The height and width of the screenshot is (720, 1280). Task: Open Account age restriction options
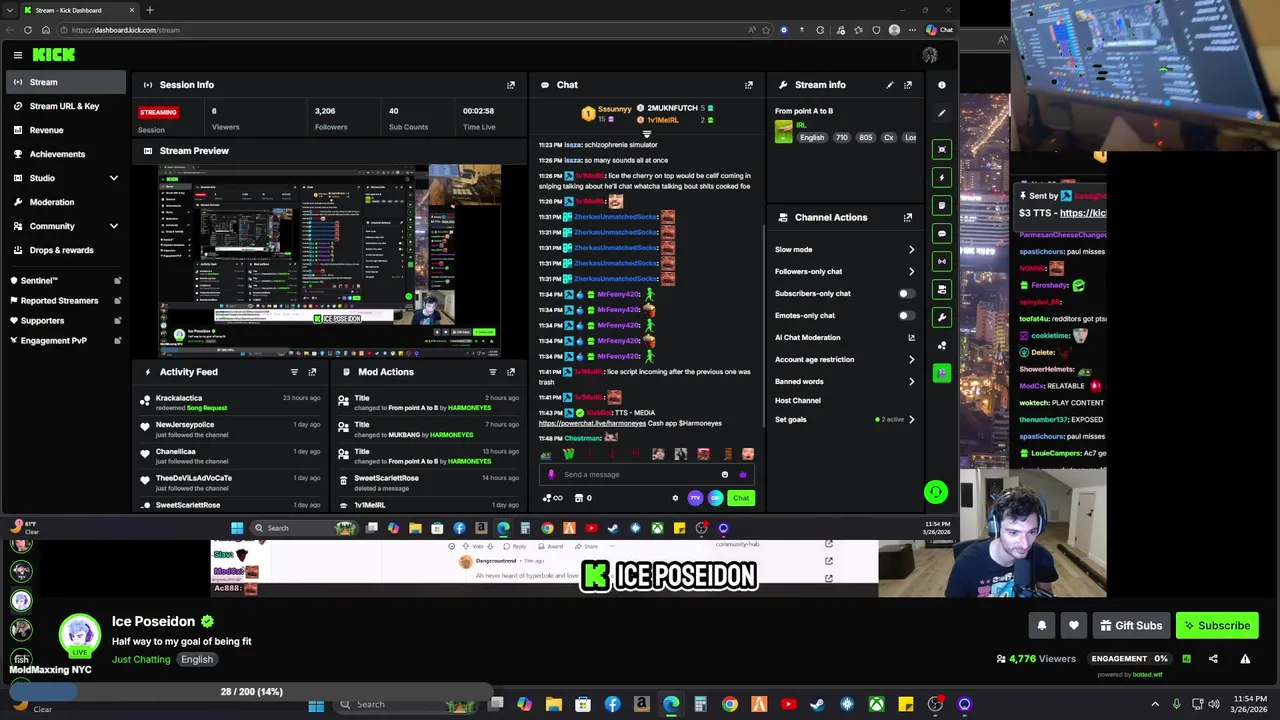tap(911, 360)
